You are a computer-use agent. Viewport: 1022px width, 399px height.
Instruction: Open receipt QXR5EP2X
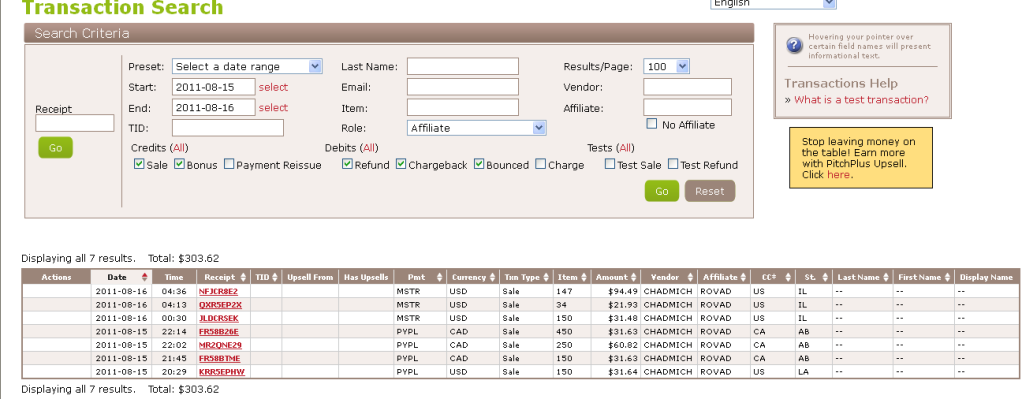tap(220, 305)
